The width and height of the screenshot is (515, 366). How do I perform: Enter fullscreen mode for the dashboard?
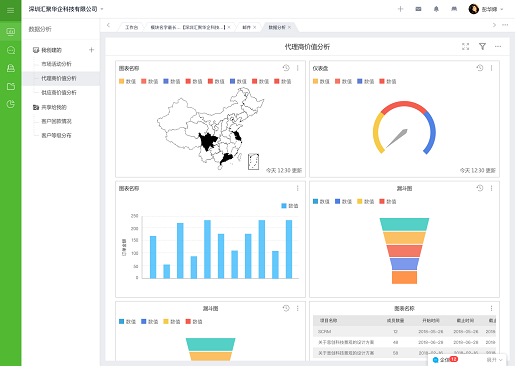click(465, 47)
